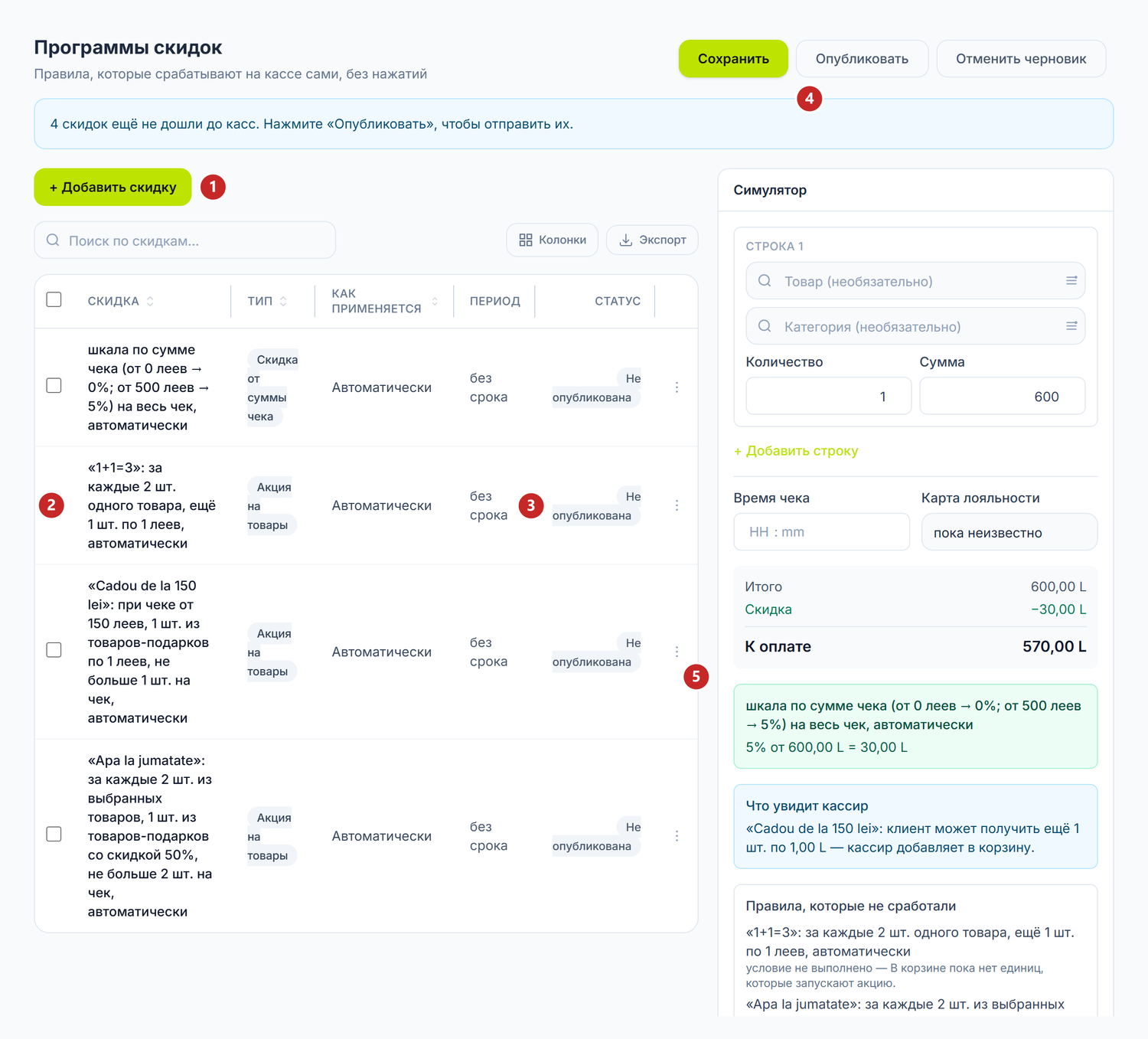Click the «Что увидит кассир» heading
This screenshot has width=1148, height=1039.
point(807,805)
